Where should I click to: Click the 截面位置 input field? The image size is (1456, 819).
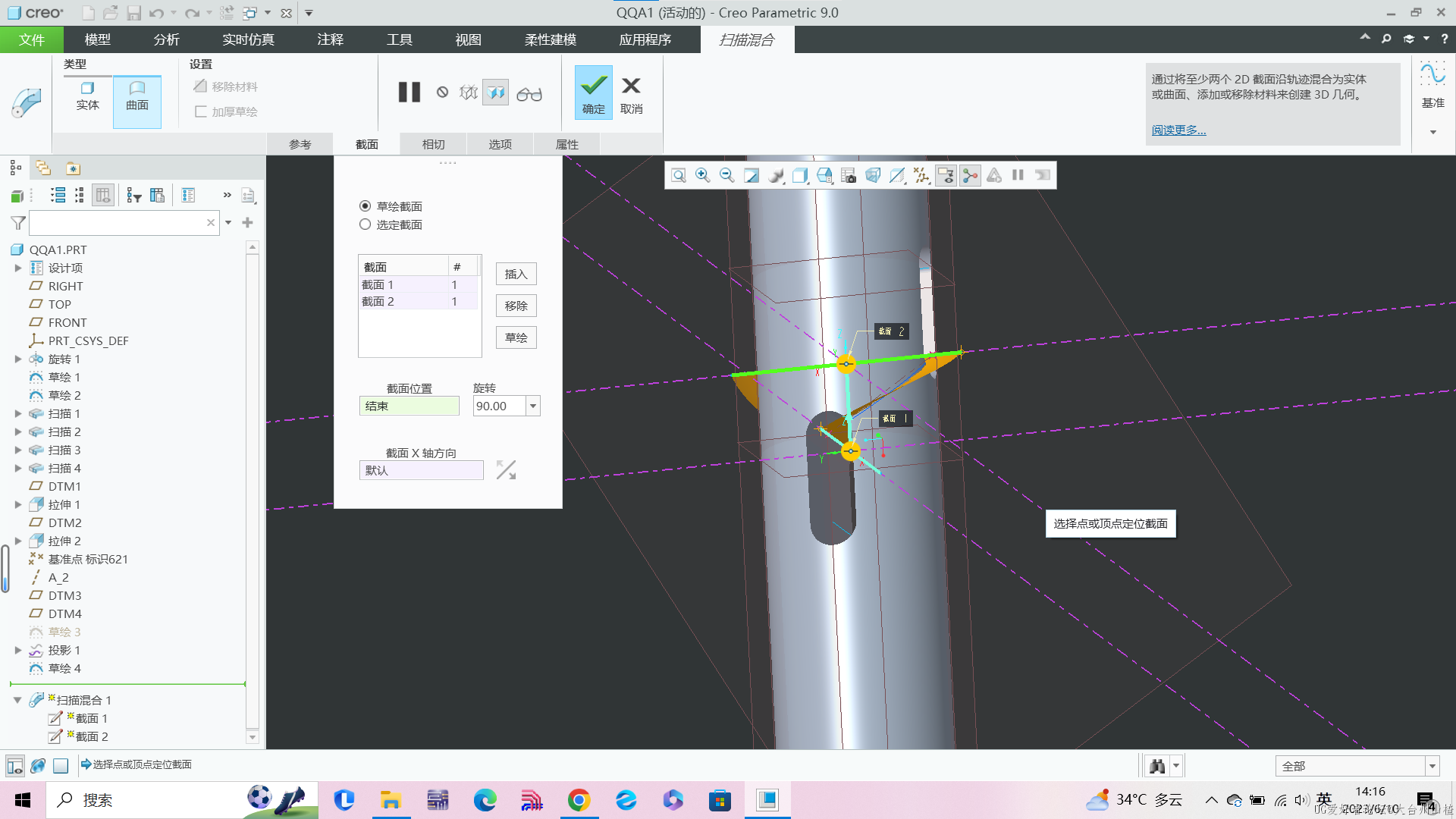coord(408,406)
